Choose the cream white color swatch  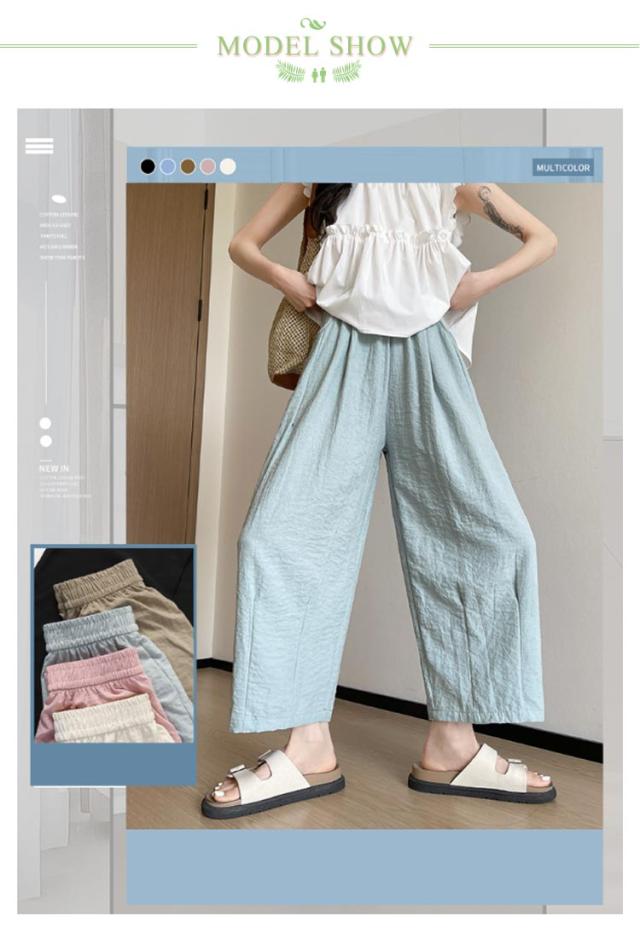click(228, 167)
